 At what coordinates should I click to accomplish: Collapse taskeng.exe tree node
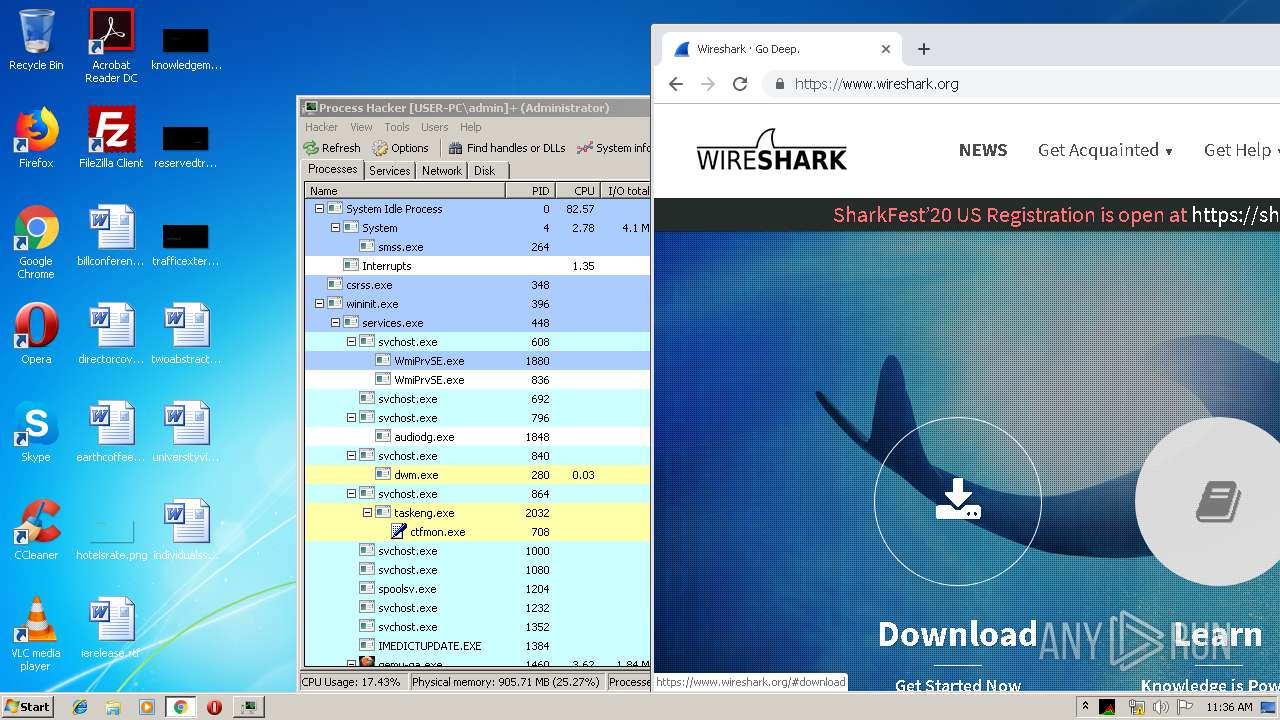[x=367, y=513]
